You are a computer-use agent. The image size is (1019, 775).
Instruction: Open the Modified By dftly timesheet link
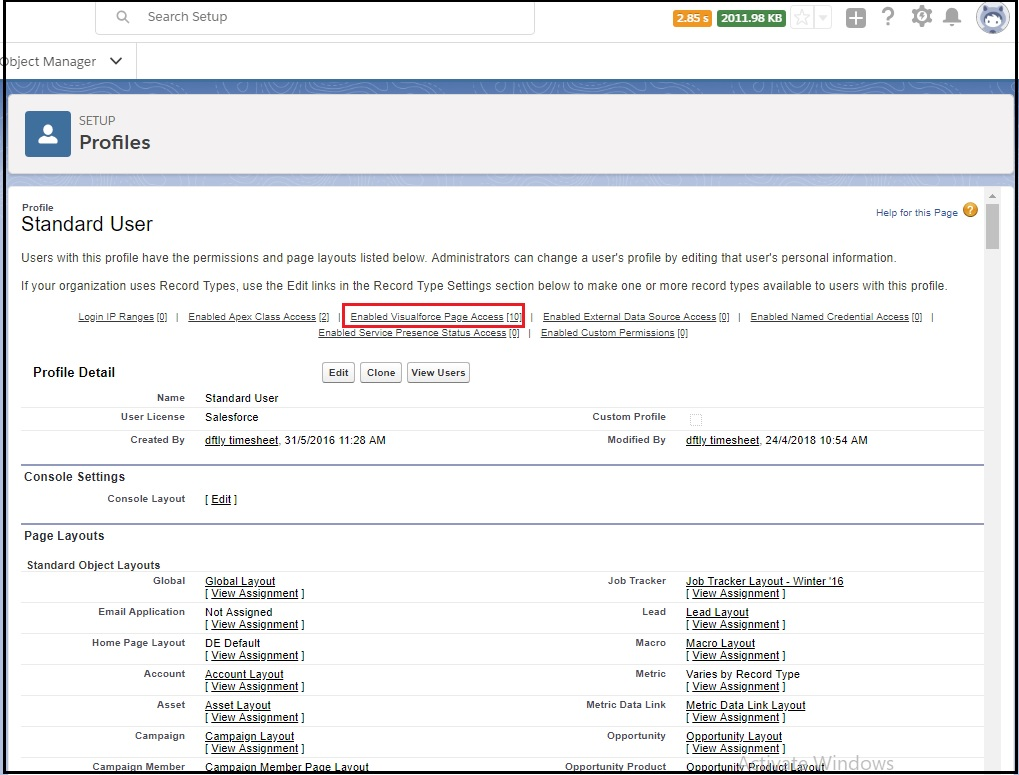tap(722, 440)
